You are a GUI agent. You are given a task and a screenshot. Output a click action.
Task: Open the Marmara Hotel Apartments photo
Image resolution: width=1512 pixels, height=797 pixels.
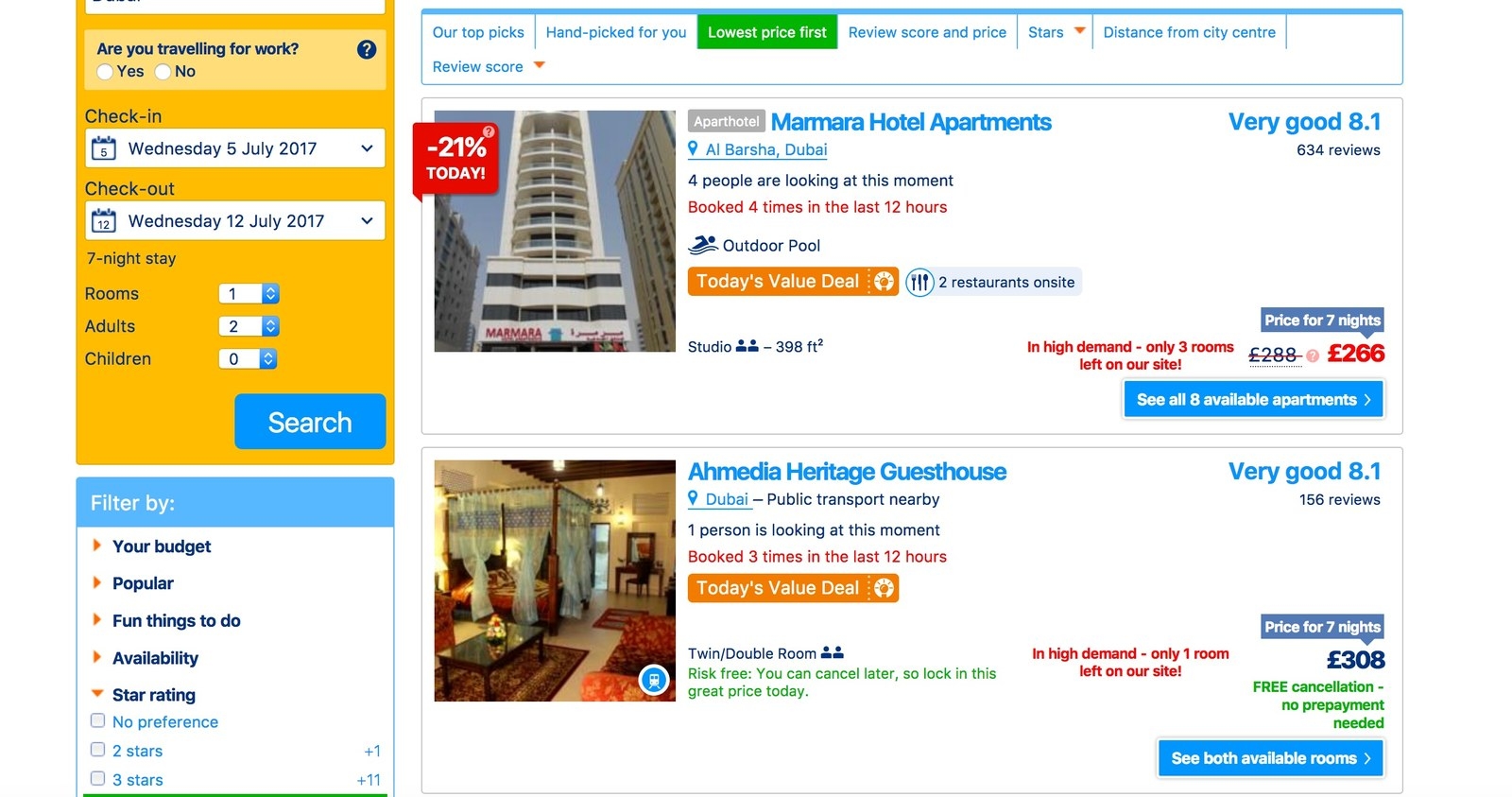coord(555,232)
